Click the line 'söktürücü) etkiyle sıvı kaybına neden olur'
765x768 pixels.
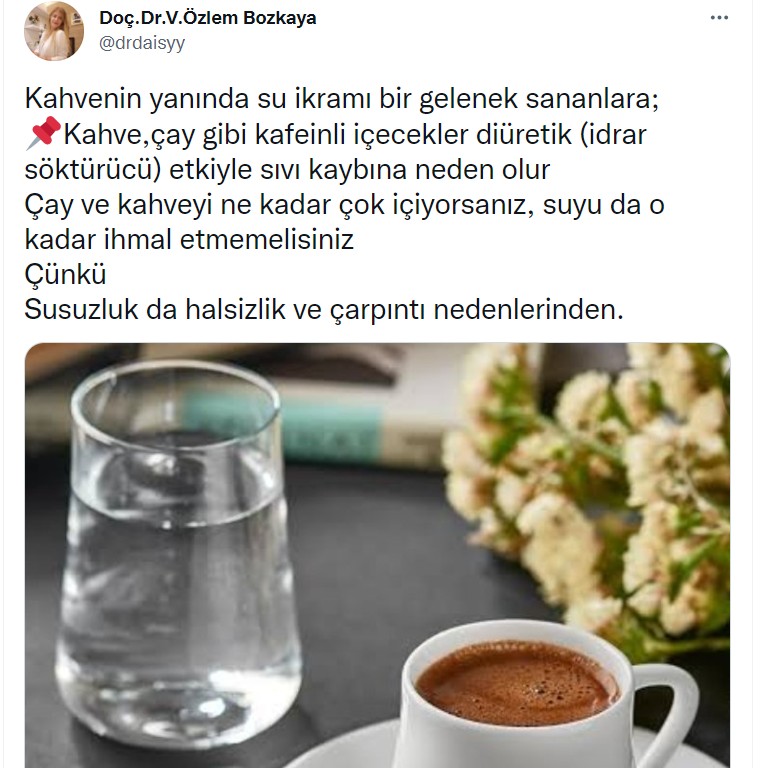287,169
